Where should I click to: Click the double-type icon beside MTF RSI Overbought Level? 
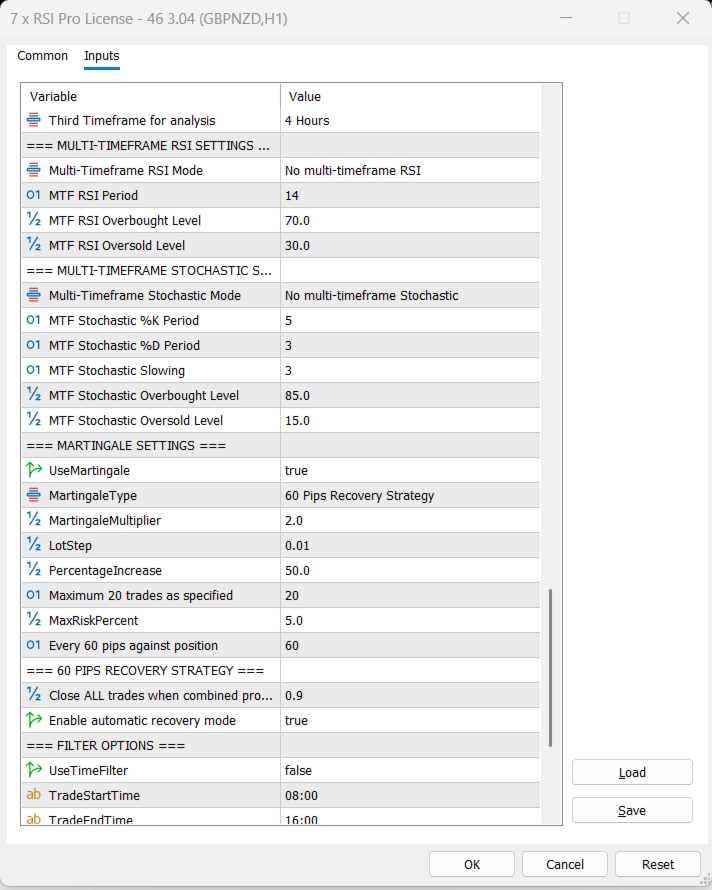pyautogui.click(x=34, y=221)
